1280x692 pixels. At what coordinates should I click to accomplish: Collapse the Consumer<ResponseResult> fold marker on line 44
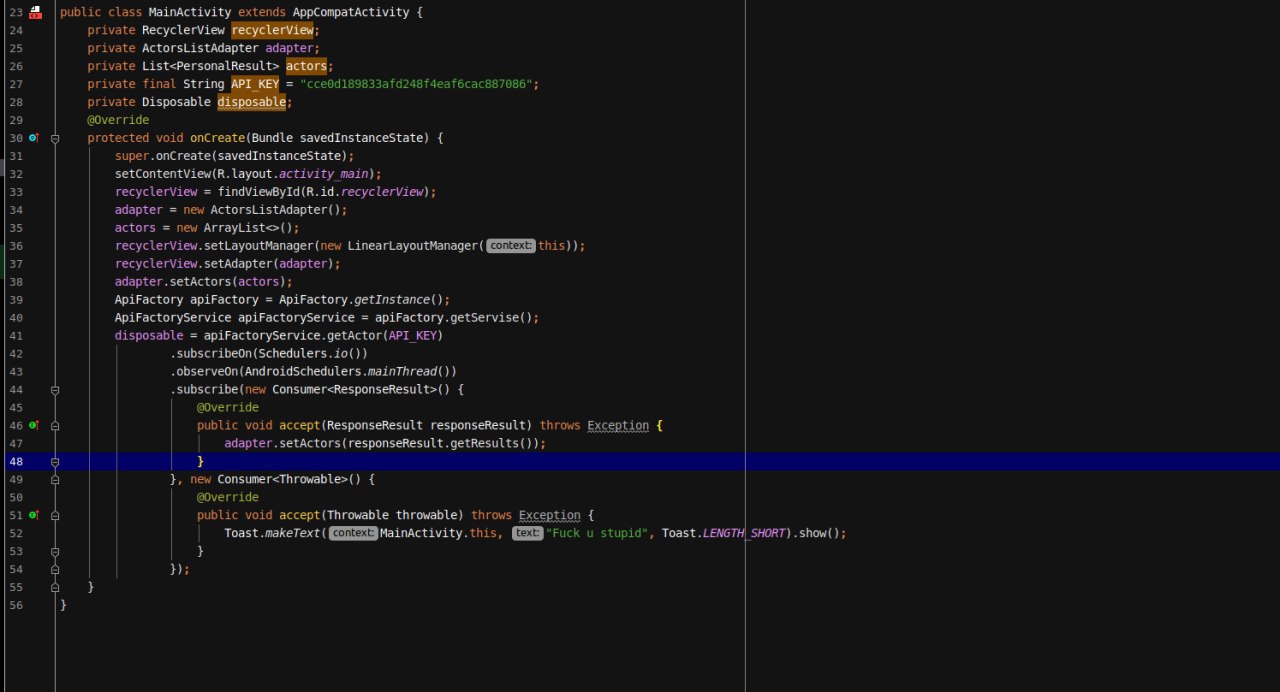click(x=55, y=390)
